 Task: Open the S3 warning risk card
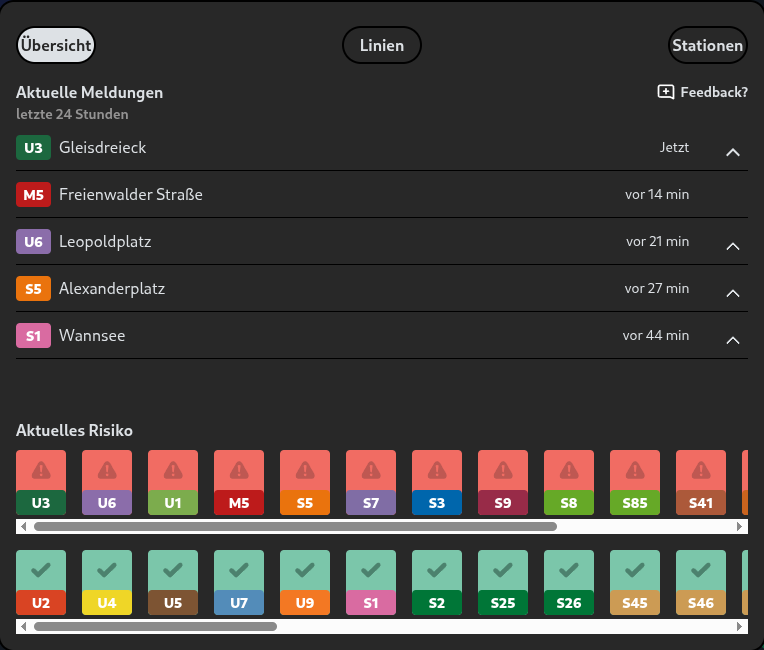click(437, 482)
